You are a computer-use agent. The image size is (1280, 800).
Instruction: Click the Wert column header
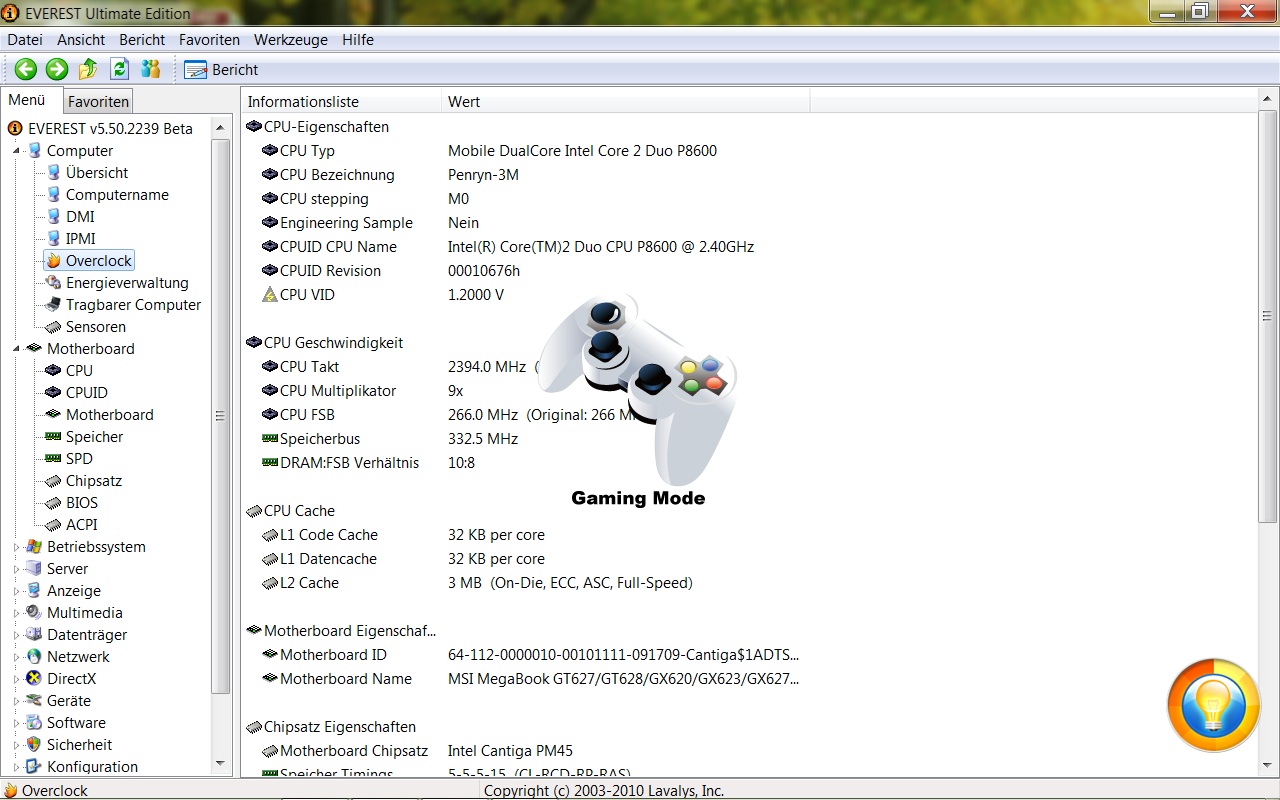(x=626, y=101)
